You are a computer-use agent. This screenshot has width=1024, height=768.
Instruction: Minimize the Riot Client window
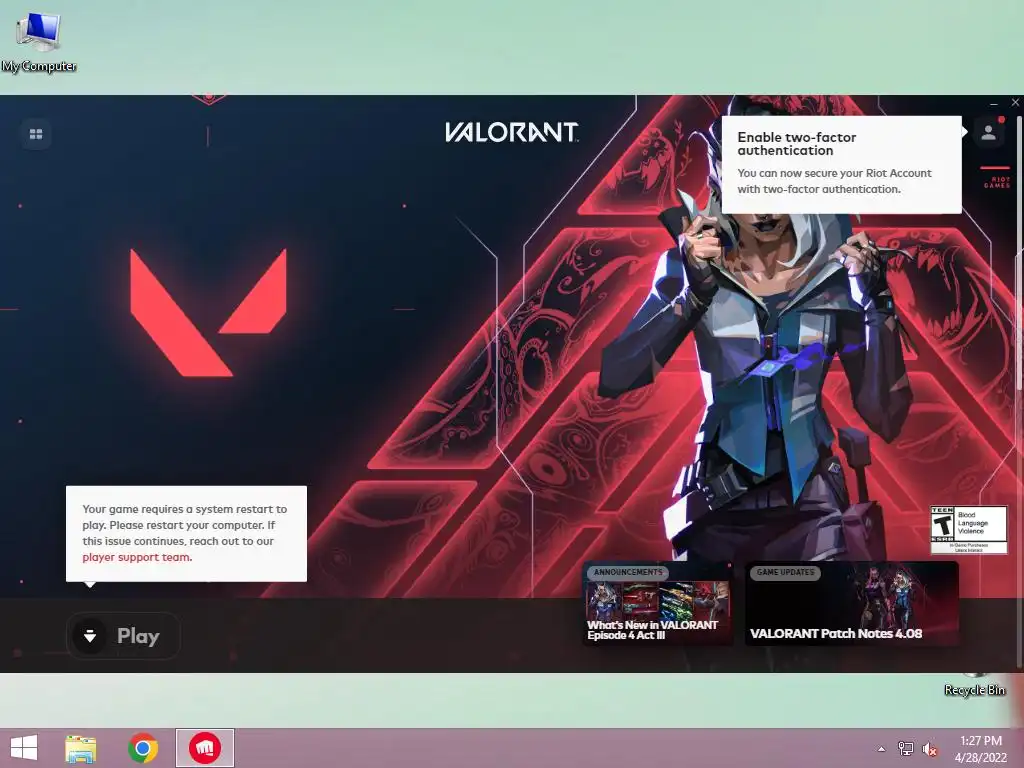993,103
